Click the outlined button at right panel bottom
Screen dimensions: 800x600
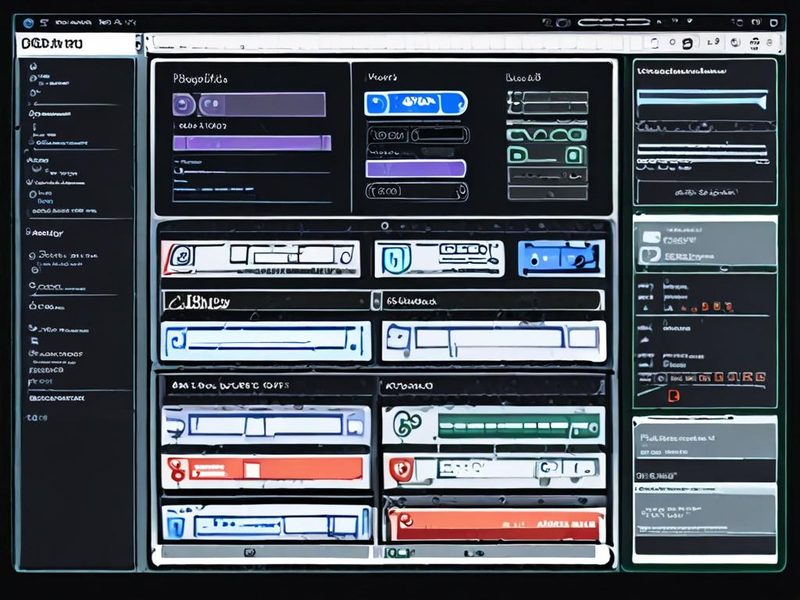[706, 192]
